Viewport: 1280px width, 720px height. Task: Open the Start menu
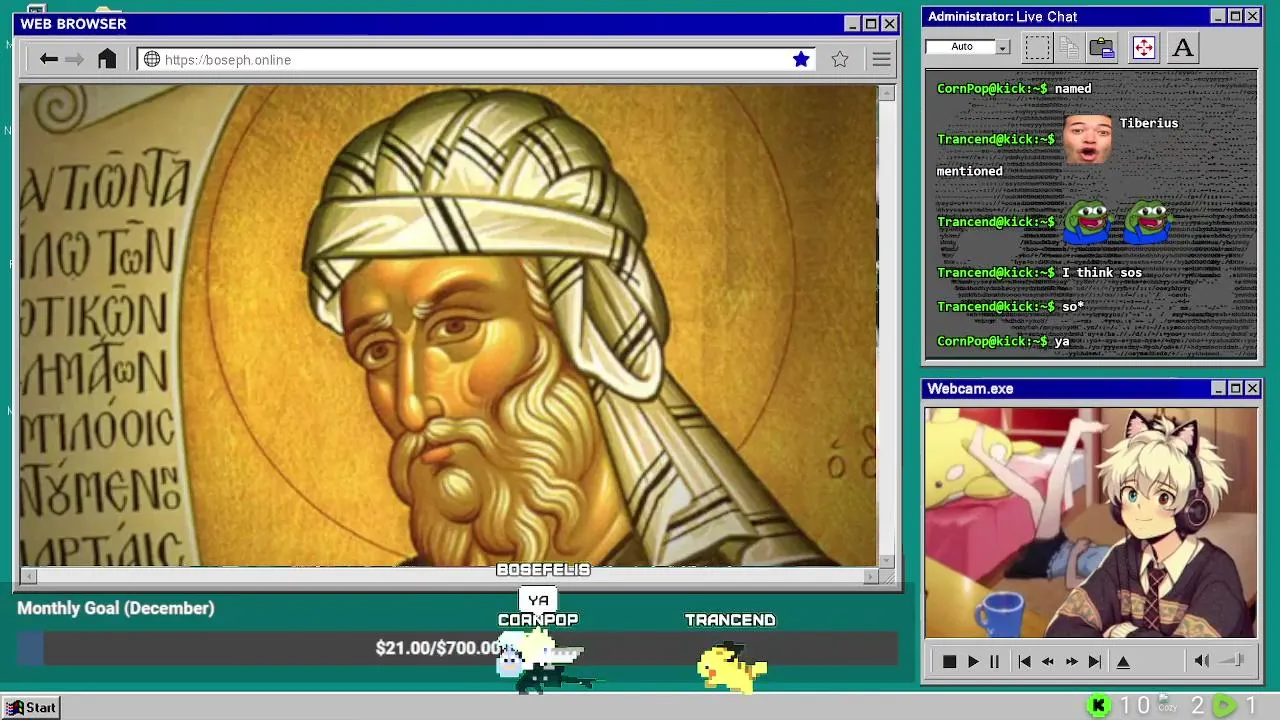31,707
